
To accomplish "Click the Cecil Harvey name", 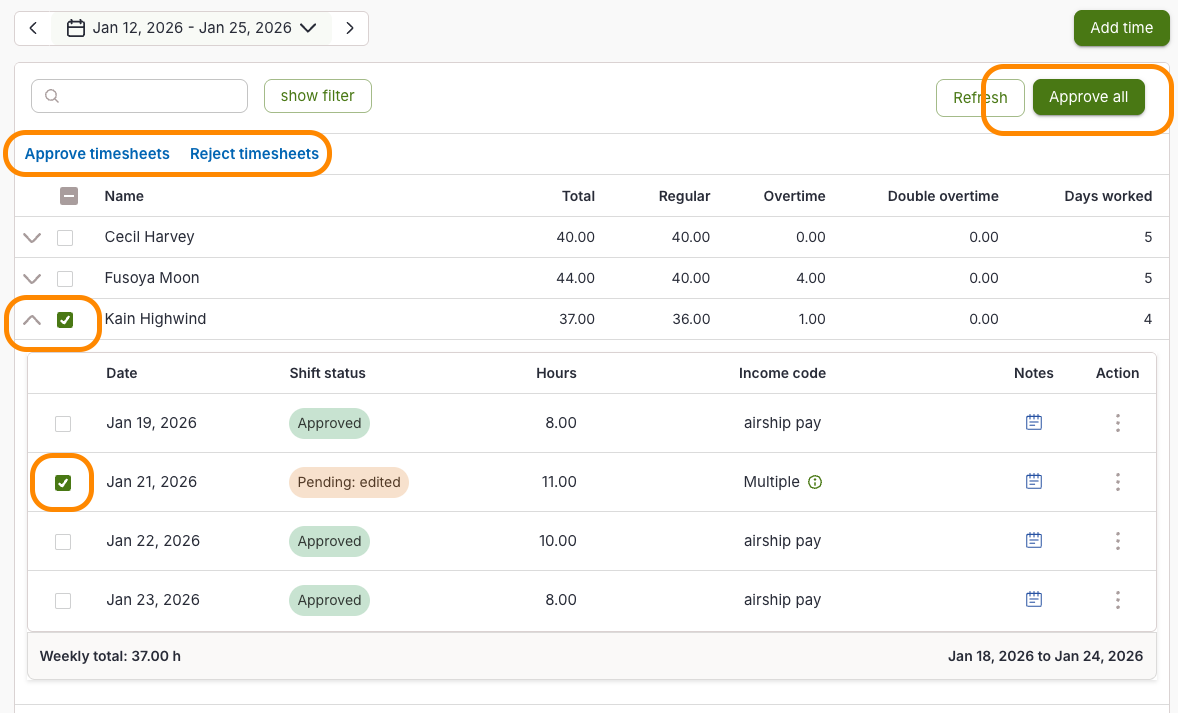I will point(150,237).
